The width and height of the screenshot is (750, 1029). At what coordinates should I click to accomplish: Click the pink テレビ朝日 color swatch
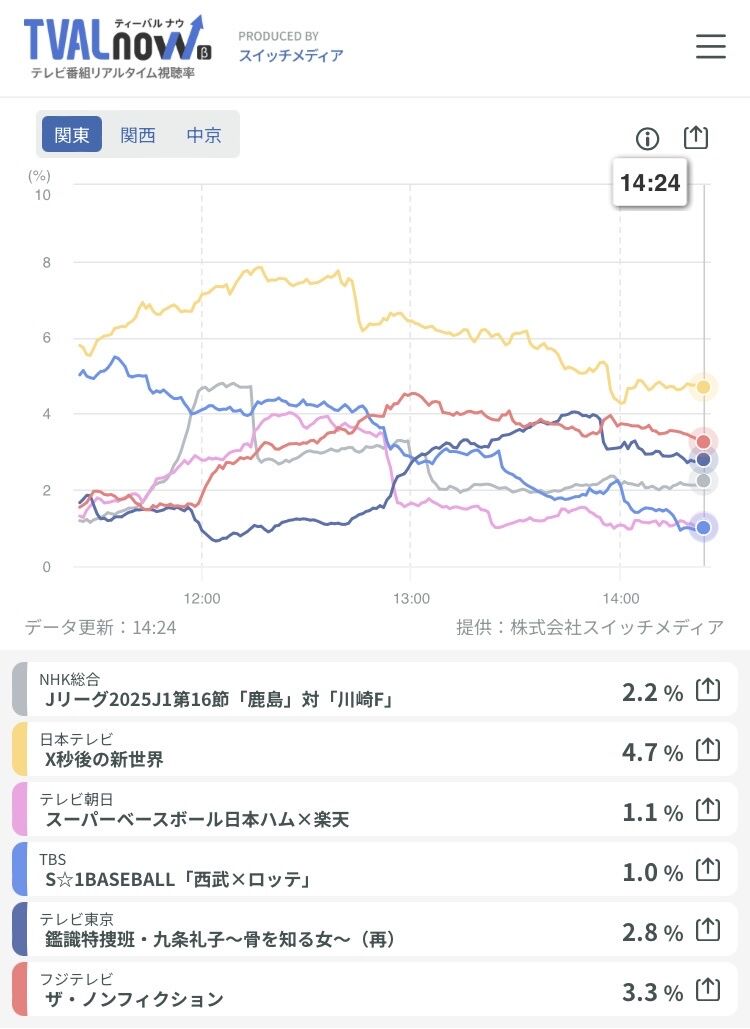20,810
